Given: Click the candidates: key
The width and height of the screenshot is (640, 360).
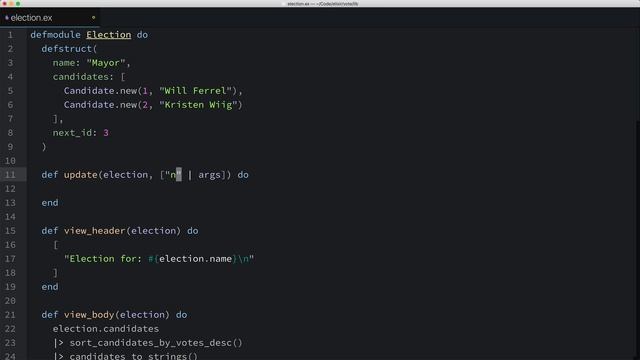Looking at the screenshot, I should (83, 77).
